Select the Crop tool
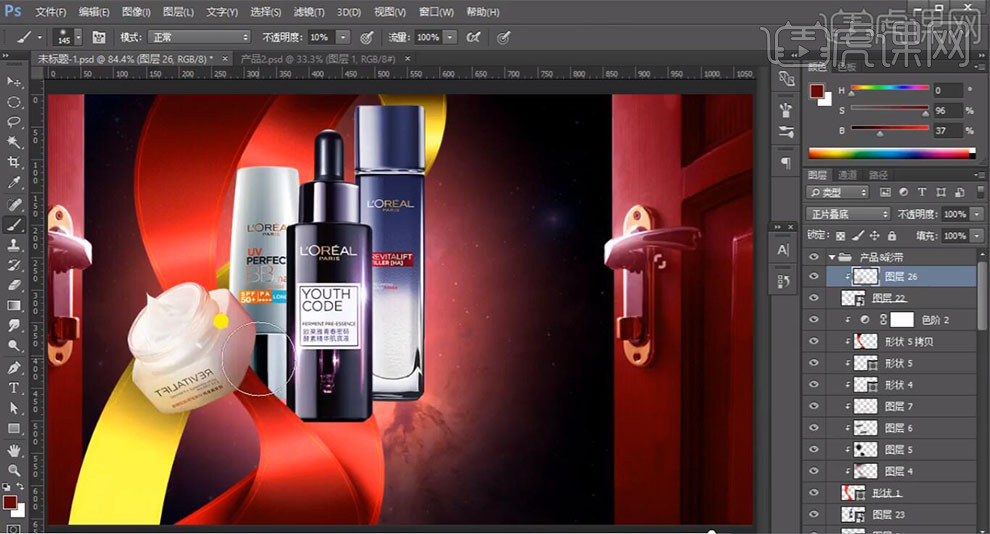The image size is (990, 534). click(x=13, y=163)
